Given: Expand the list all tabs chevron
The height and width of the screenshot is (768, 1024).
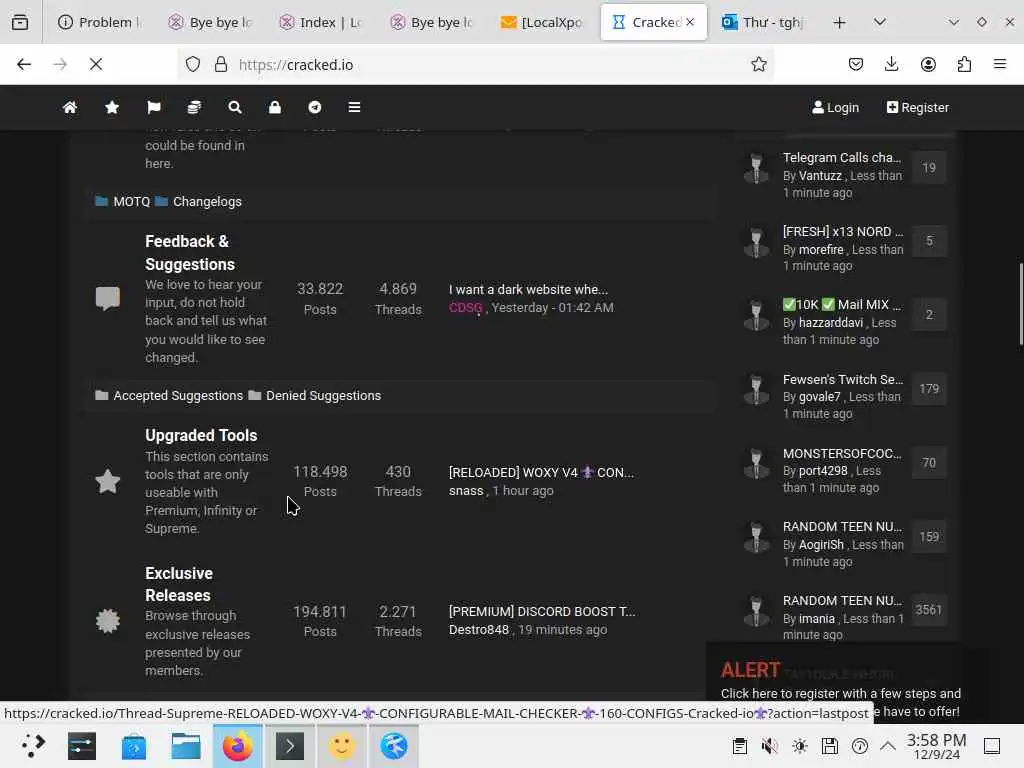Looking at the screenshot, I should coord(880,22).
